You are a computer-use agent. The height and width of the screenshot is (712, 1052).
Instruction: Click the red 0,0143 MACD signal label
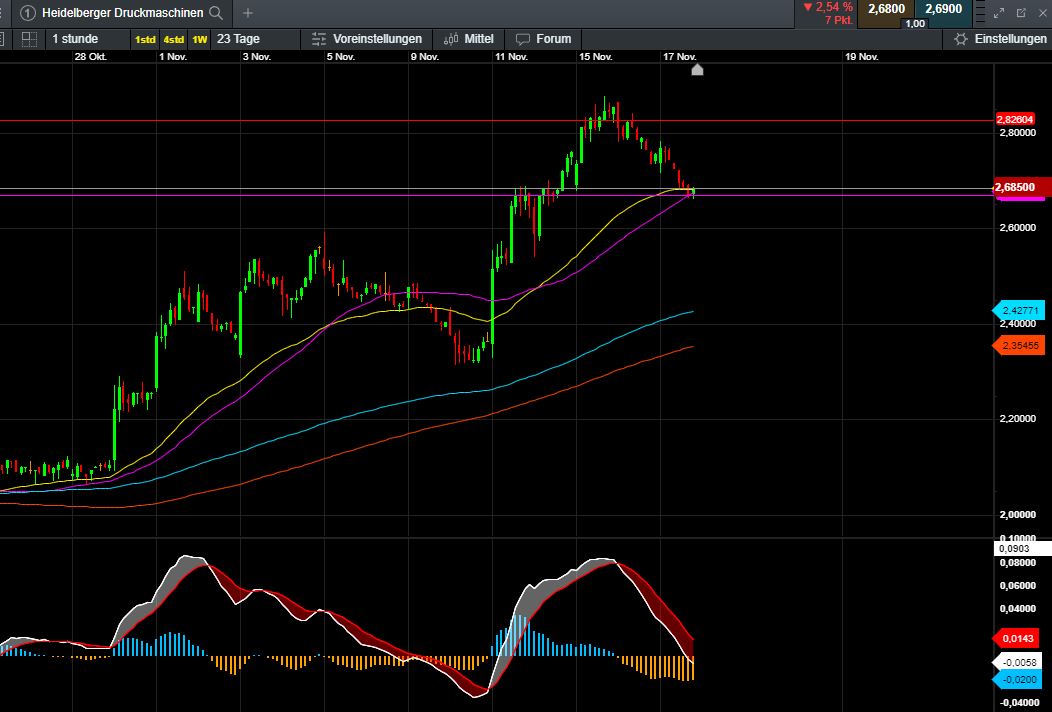coord(1018,638)
